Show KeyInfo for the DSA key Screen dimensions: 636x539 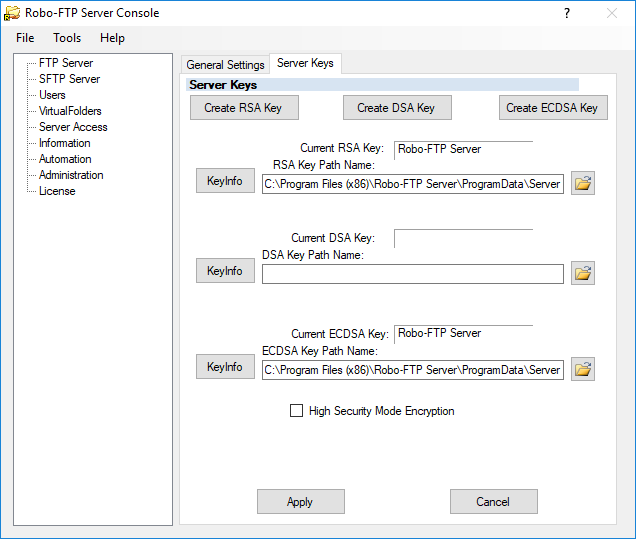[x=225, y=271]
